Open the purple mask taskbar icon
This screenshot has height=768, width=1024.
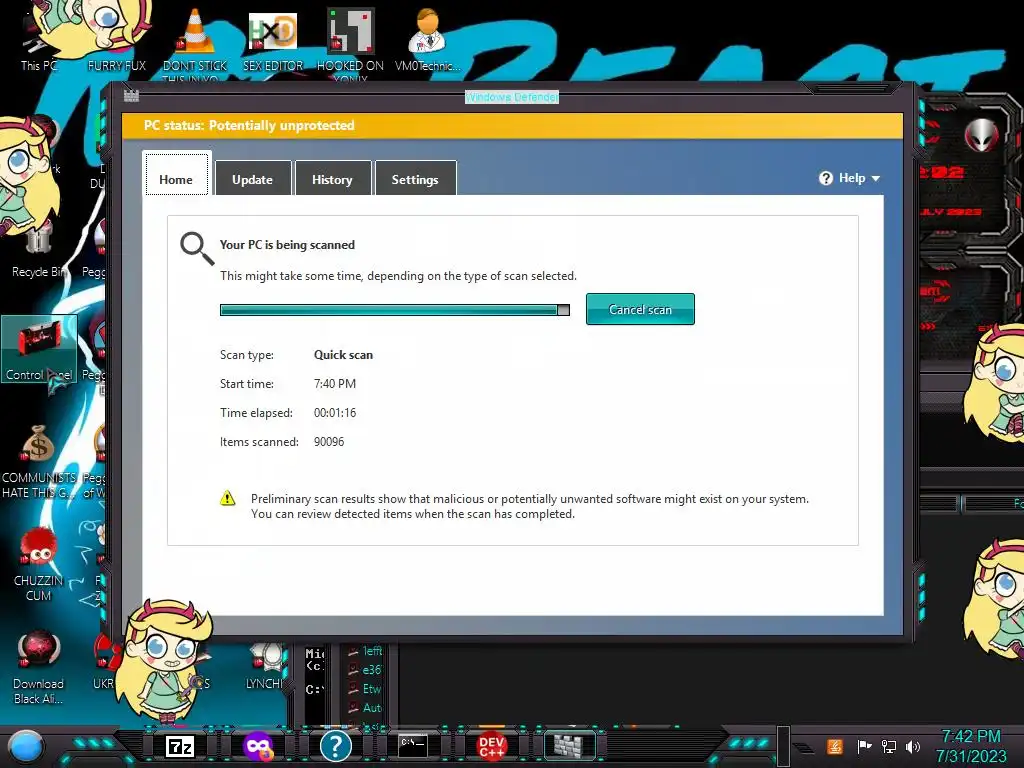257,746
